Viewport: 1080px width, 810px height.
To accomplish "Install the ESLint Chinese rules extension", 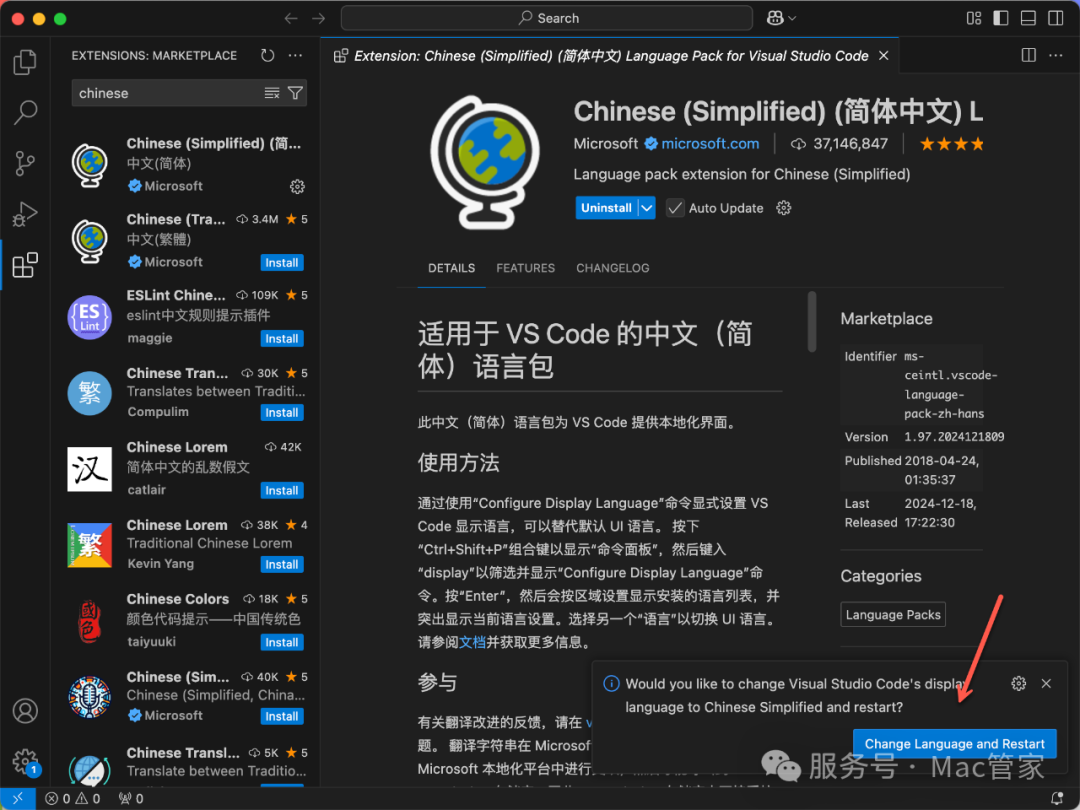I will tap(282, 339).
